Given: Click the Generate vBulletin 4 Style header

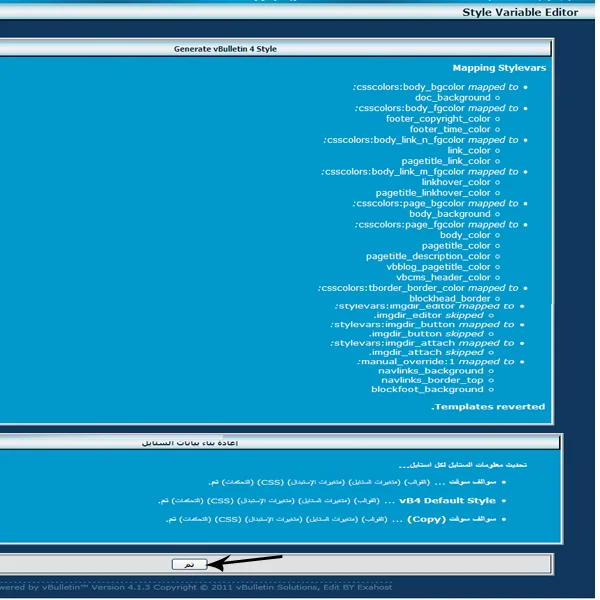Looking at the screenshot, I should point(225,48).
